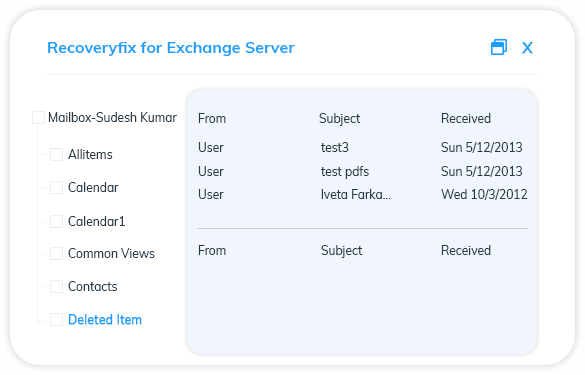Screen dimensions: 585x375
Task: Open the Common Views folder
Action: 111,253
